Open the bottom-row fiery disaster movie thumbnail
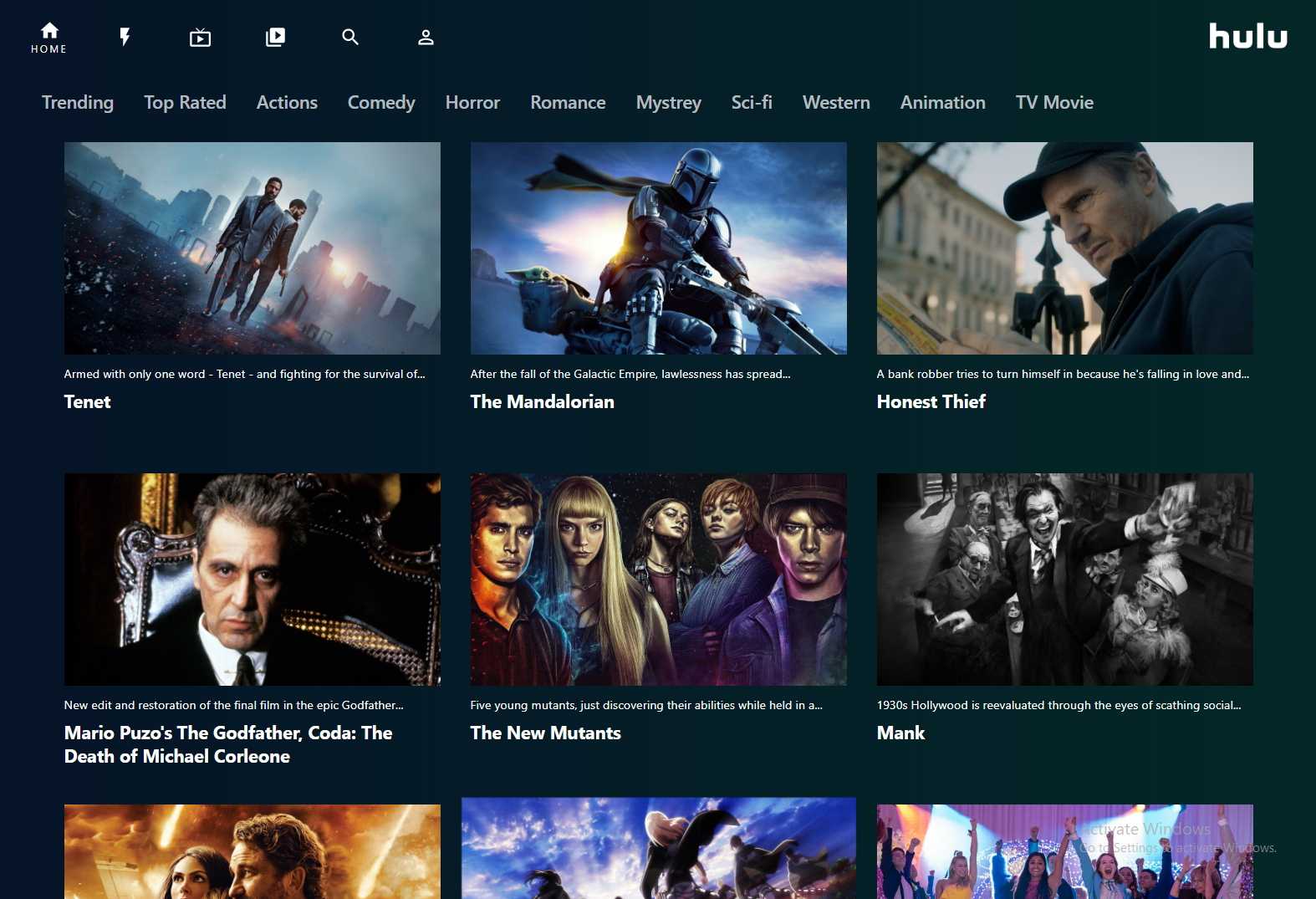1316x899 pixels. click(x=252, y=851)
